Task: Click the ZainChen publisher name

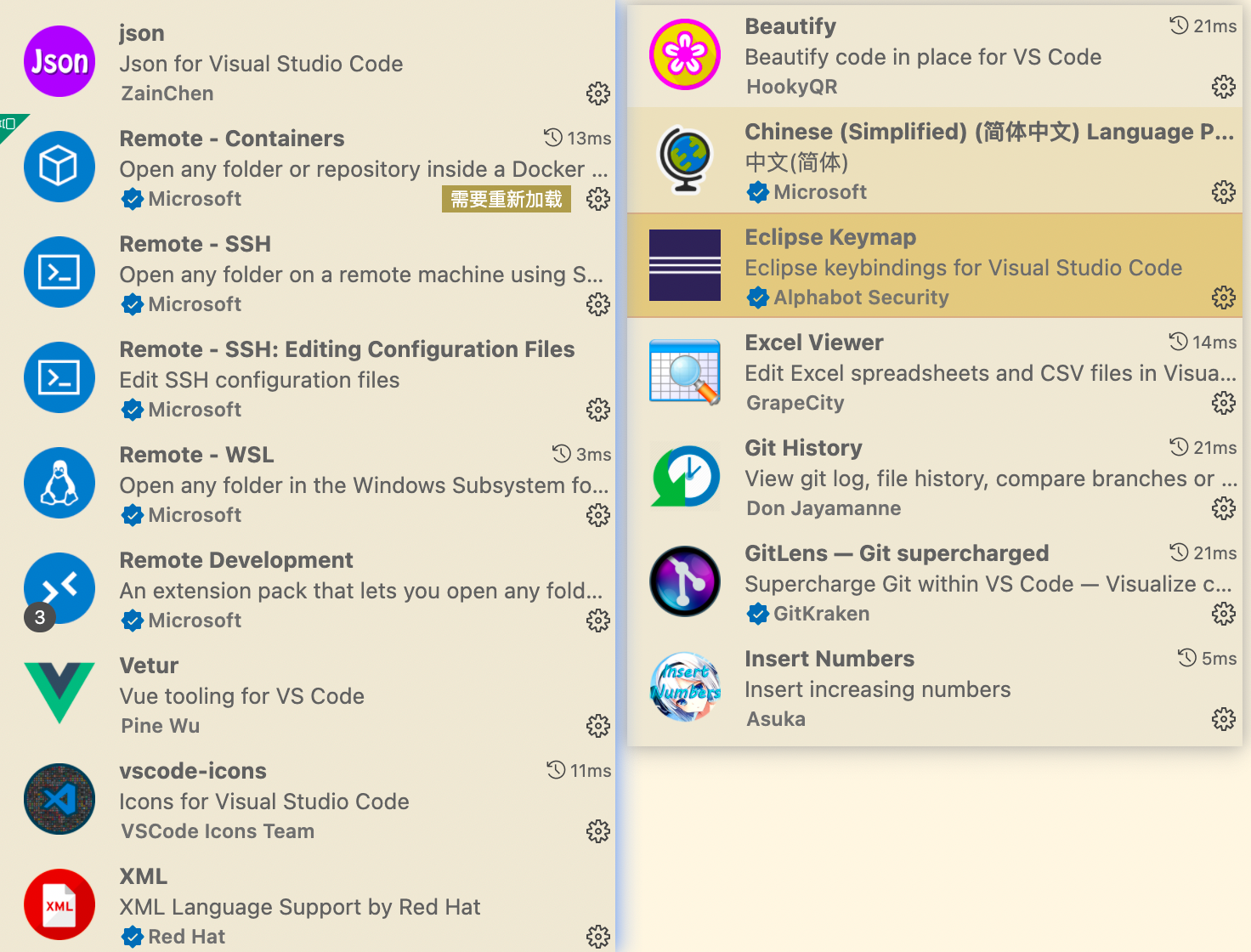Action: pos(167,93)
